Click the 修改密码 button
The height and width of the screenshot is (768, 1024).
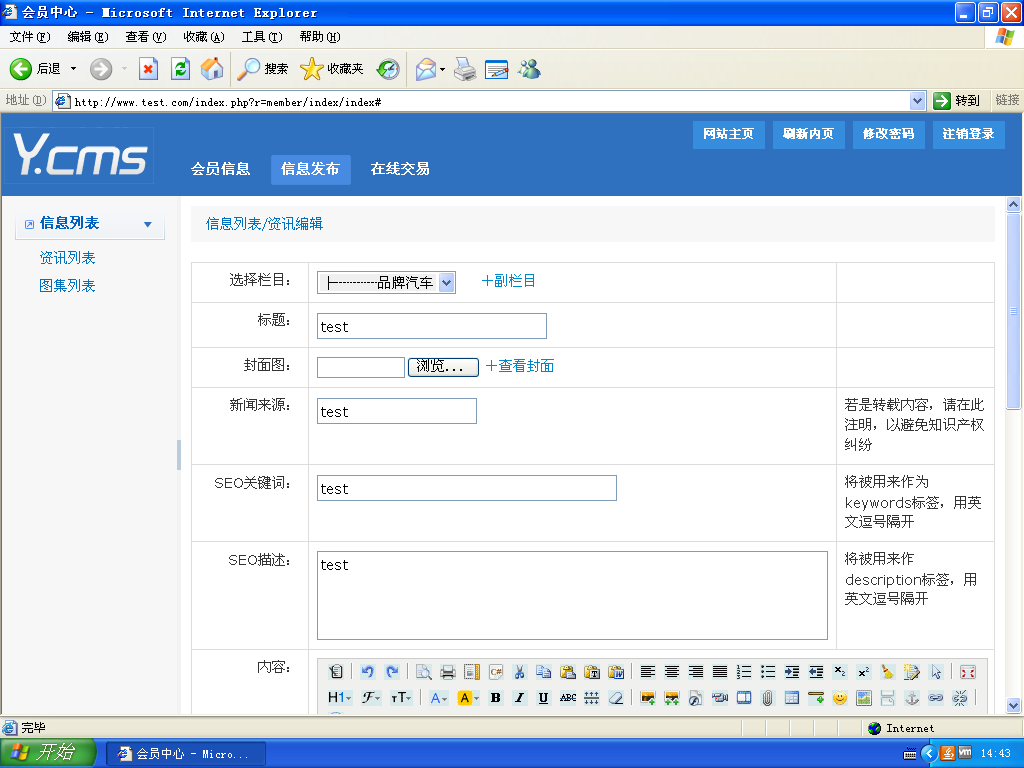tap(888, 134)
